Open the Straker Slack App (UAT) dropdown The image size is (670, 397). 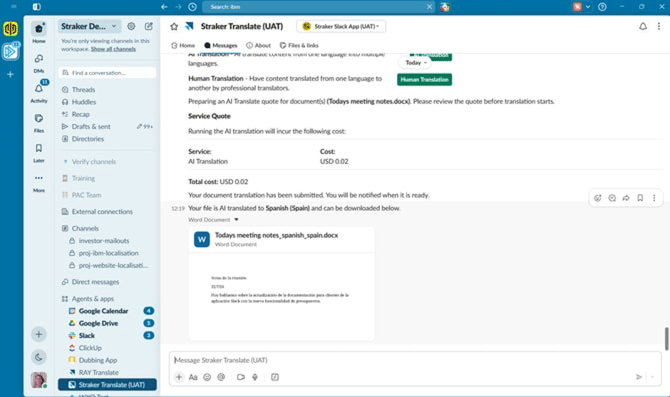click(341, 26)
